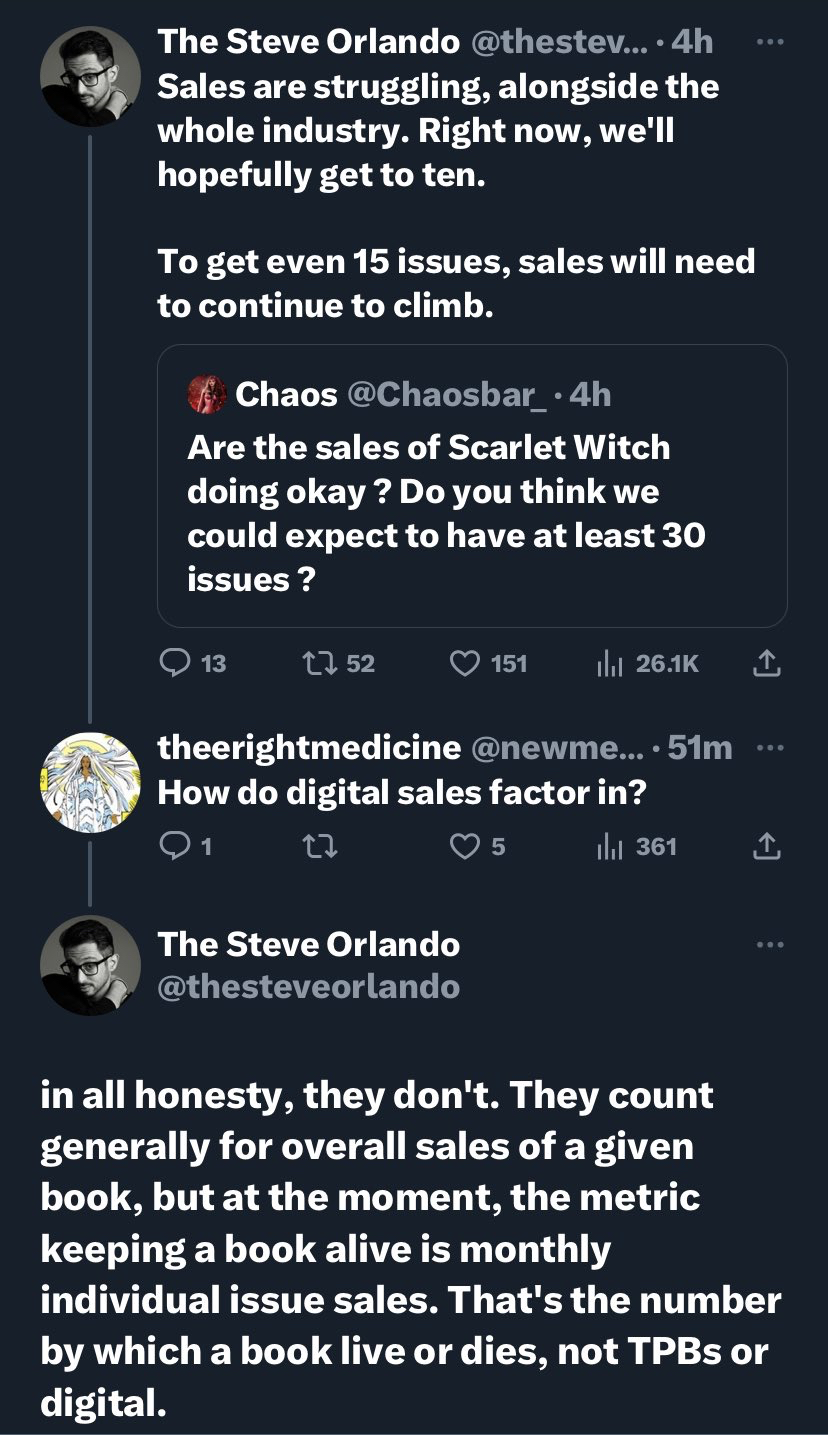
Task: Visit the @thesteveorlando handle link
Action: click(x=309, y=987)
